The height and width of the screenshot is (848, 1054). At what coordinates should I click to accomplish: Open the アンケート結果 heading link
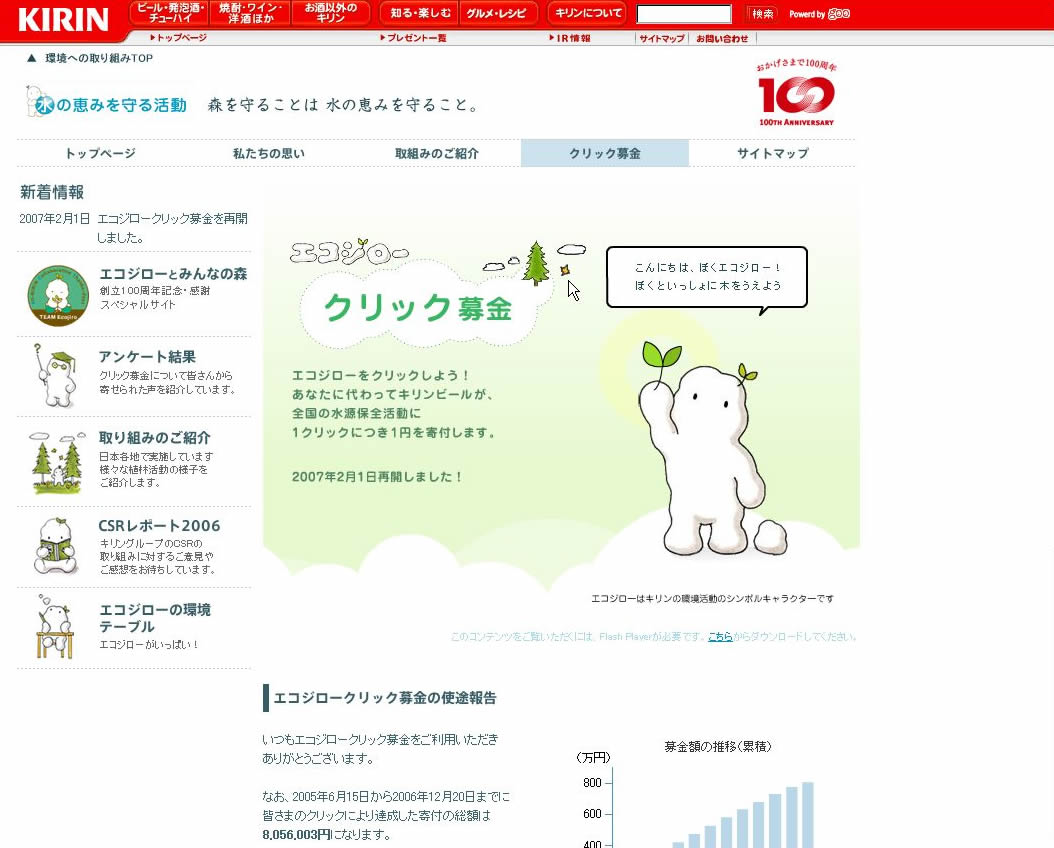click(x=147, y=357)
